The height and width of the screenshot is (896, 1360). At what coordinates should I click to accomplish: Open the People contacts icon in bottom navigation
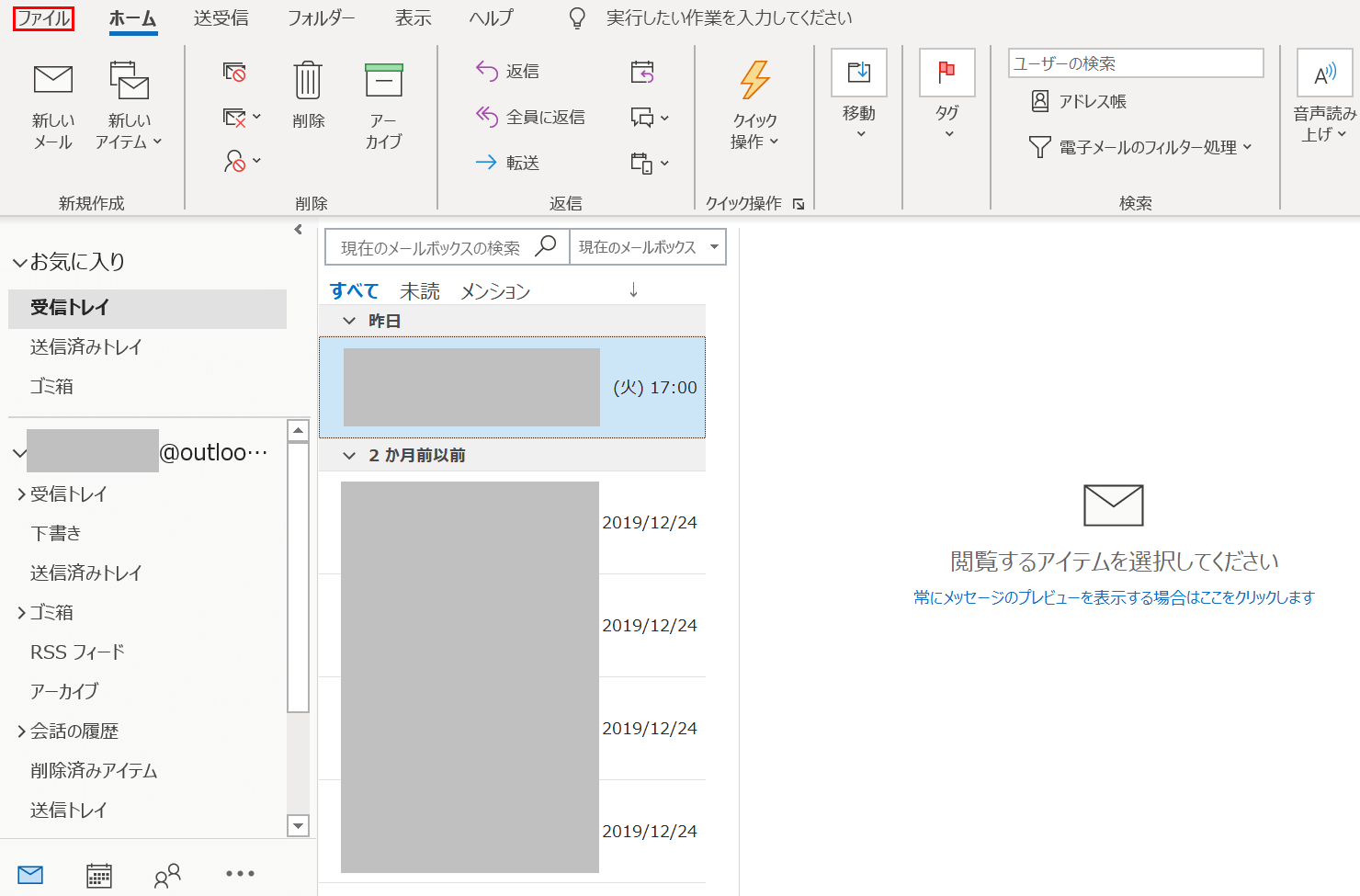tap(167, 875)
